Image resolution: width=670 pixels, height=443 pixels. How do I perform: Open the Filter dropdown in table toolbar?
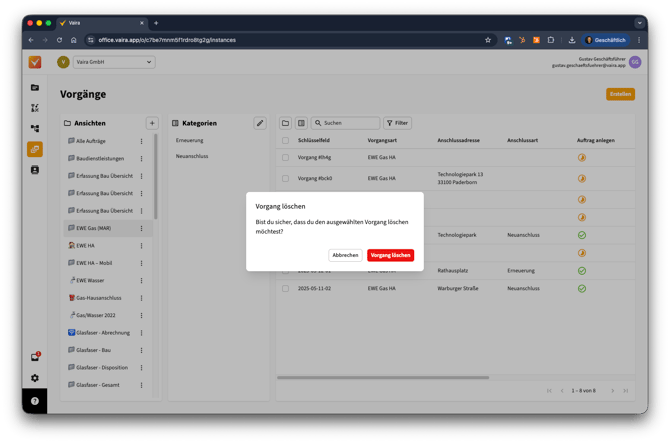point(397,123)
